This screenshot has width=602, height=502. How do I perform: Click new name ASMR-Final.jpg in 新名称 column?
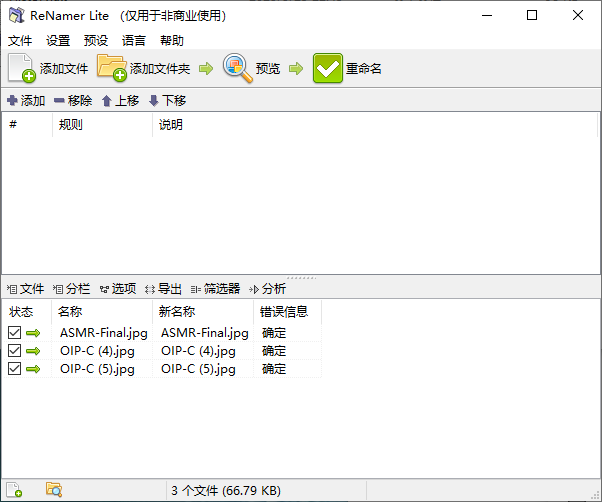205,333
